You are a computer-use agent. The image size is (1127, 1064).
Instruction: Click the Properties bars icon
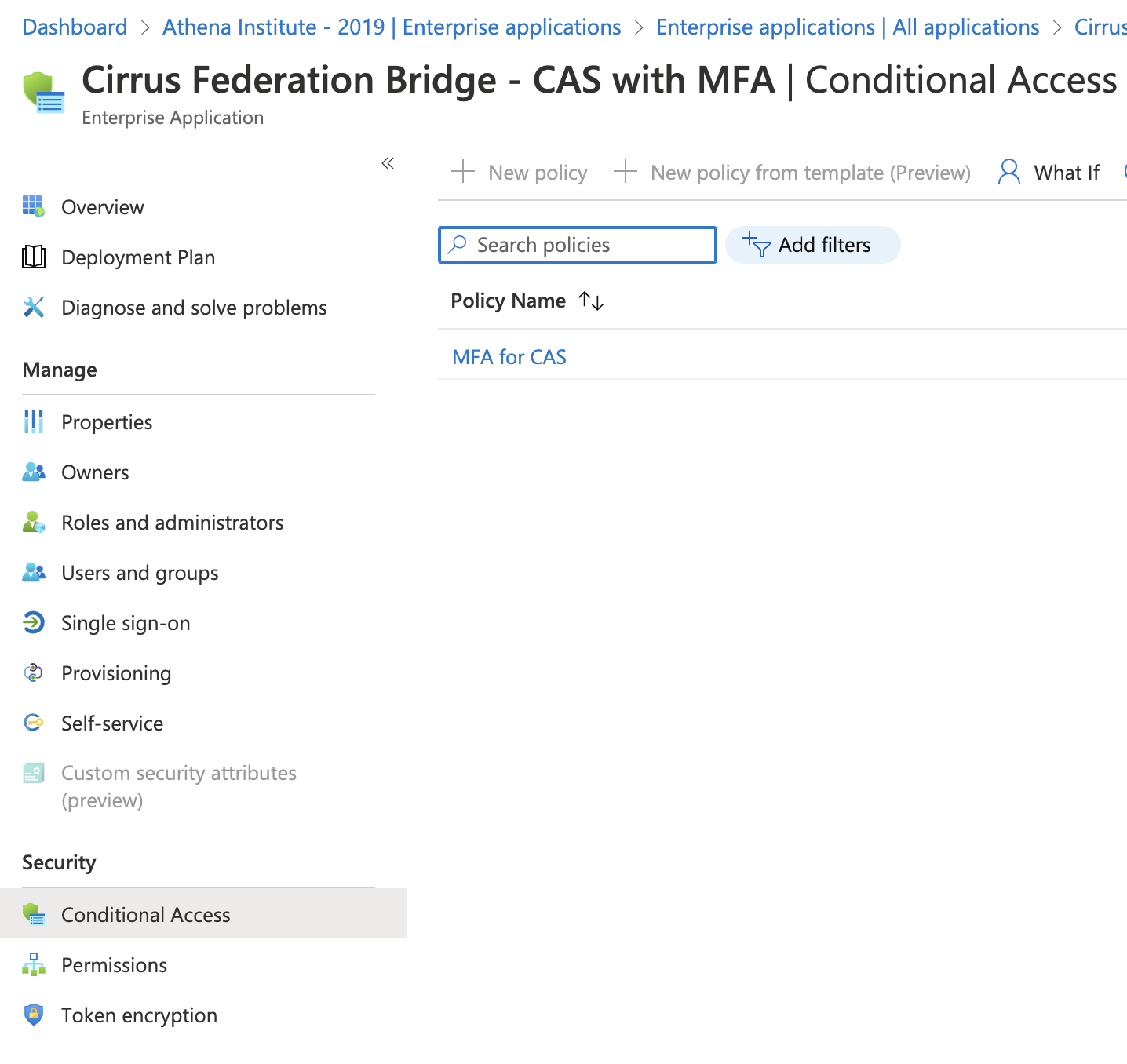33,422
